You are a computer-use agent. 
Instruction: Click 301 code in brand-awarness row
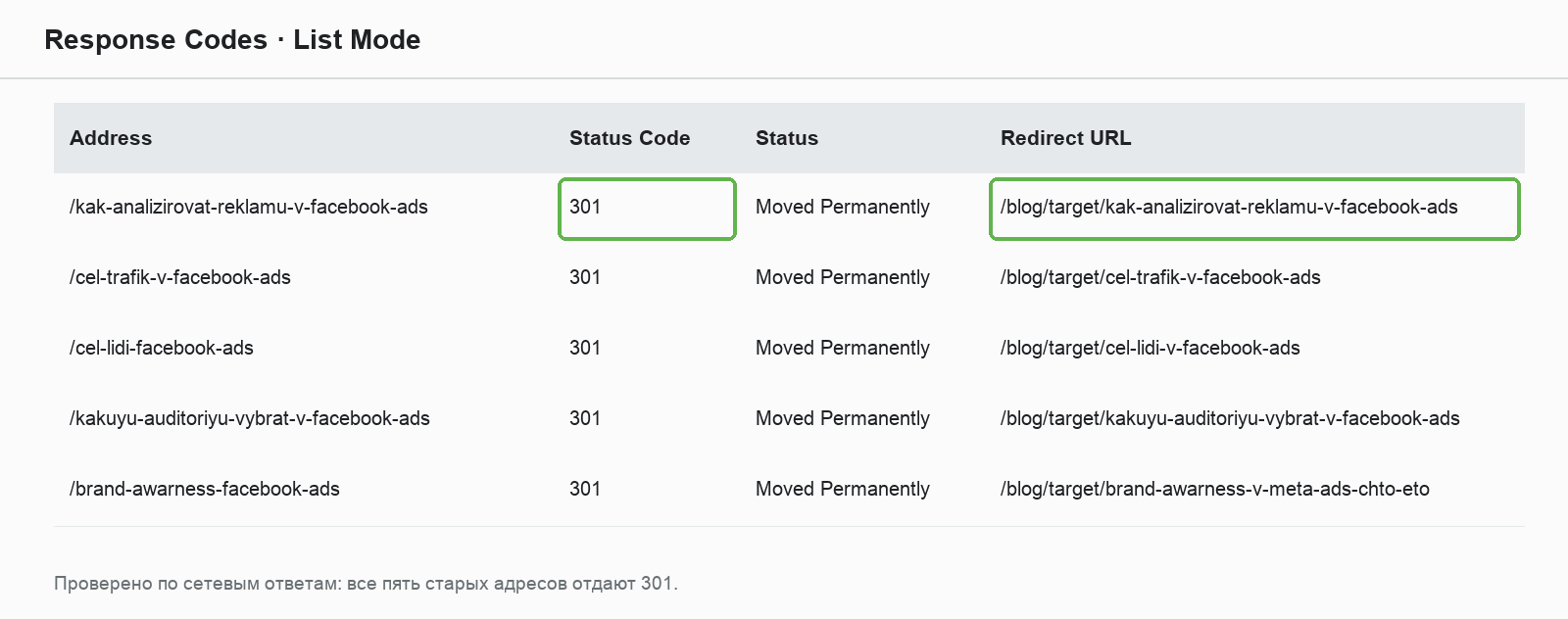[x=585, y=489]
